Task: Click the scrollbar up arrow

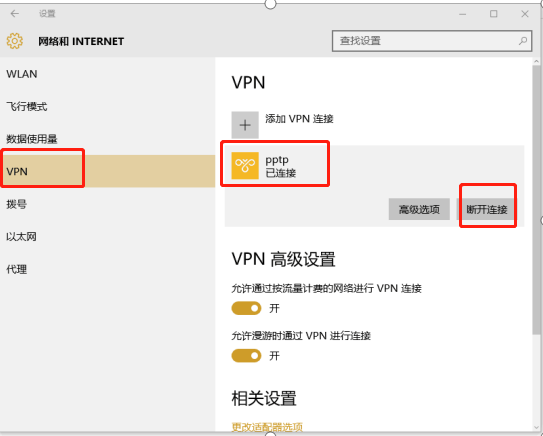Action: pyautogui.click(x=537, y=61)
